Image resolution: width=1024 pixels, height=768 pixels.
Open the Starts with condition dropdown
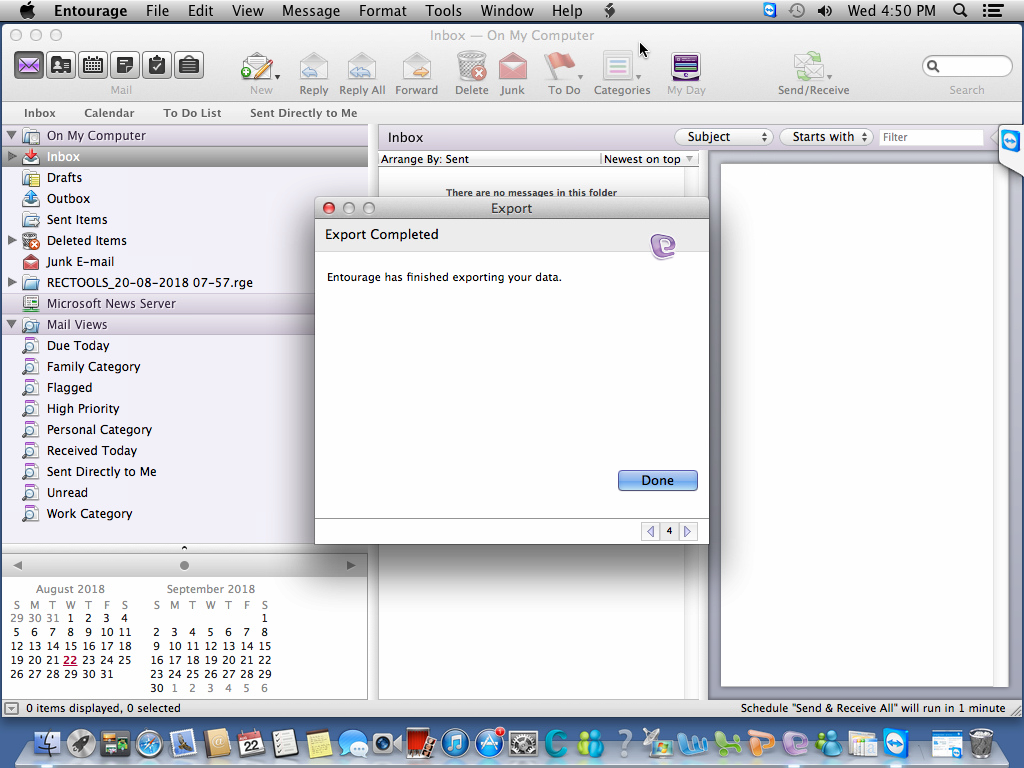[x=826, y=137]
